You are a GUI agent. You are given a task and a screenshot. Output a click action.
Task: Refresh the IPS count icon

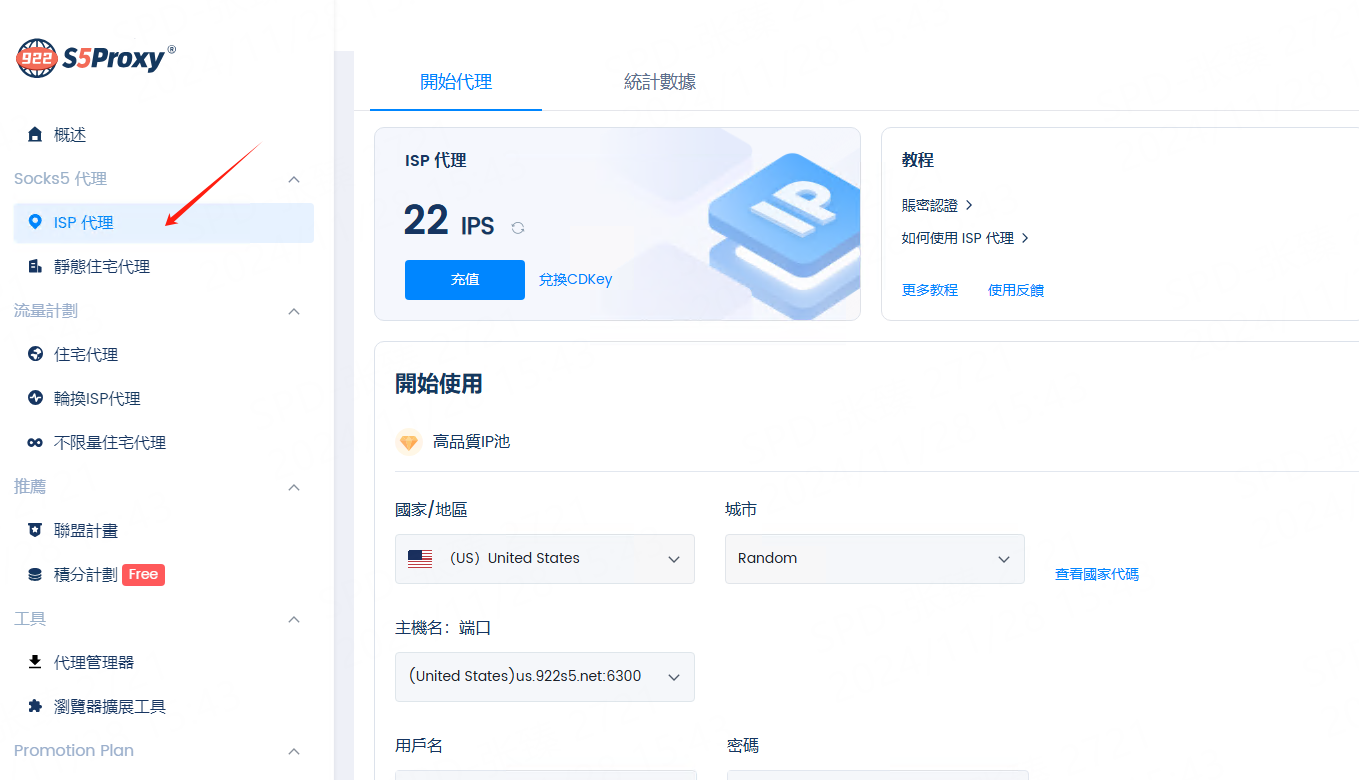click(518, 228)
